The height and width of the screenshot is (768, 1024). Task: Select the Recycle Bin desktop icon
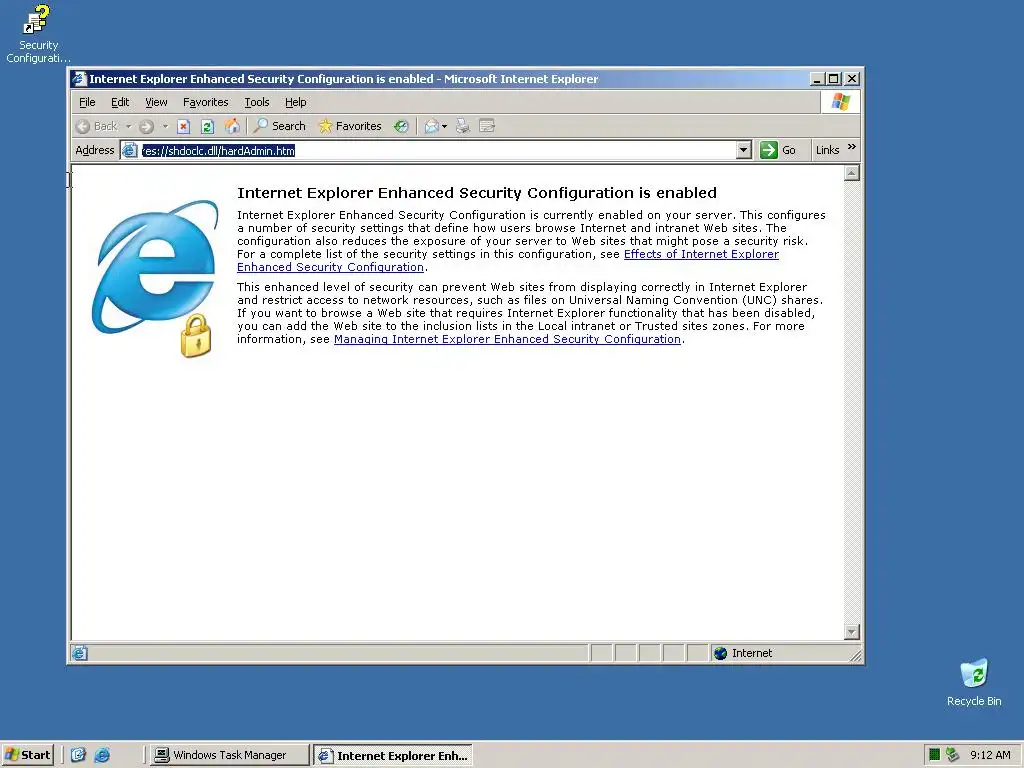coord(974,682)
